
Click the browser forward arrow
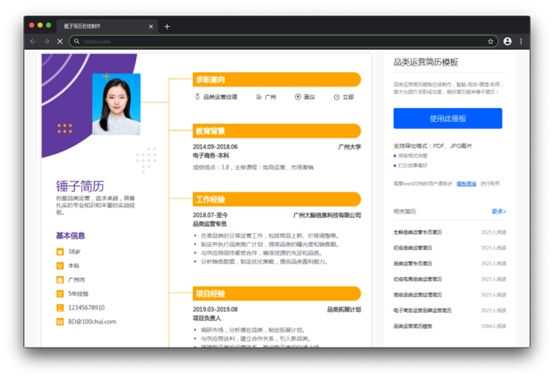tap(46, 41)
